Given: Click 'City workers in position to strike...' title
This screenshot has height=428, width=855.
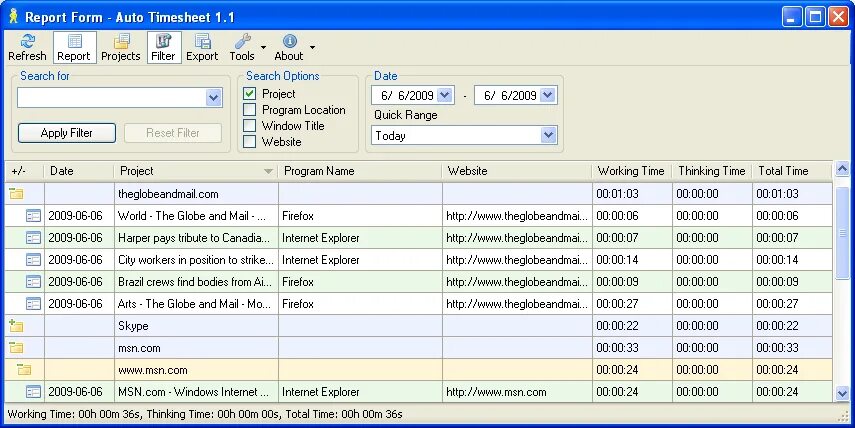Looking at the screenshot, I should [x=196, y=260].
